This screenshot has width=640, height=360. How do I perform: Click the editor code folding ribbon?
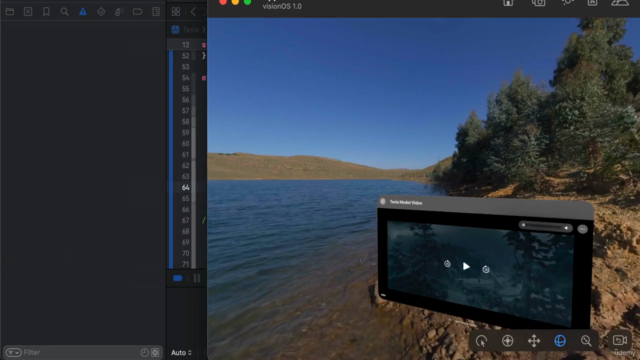pos(194,159)
